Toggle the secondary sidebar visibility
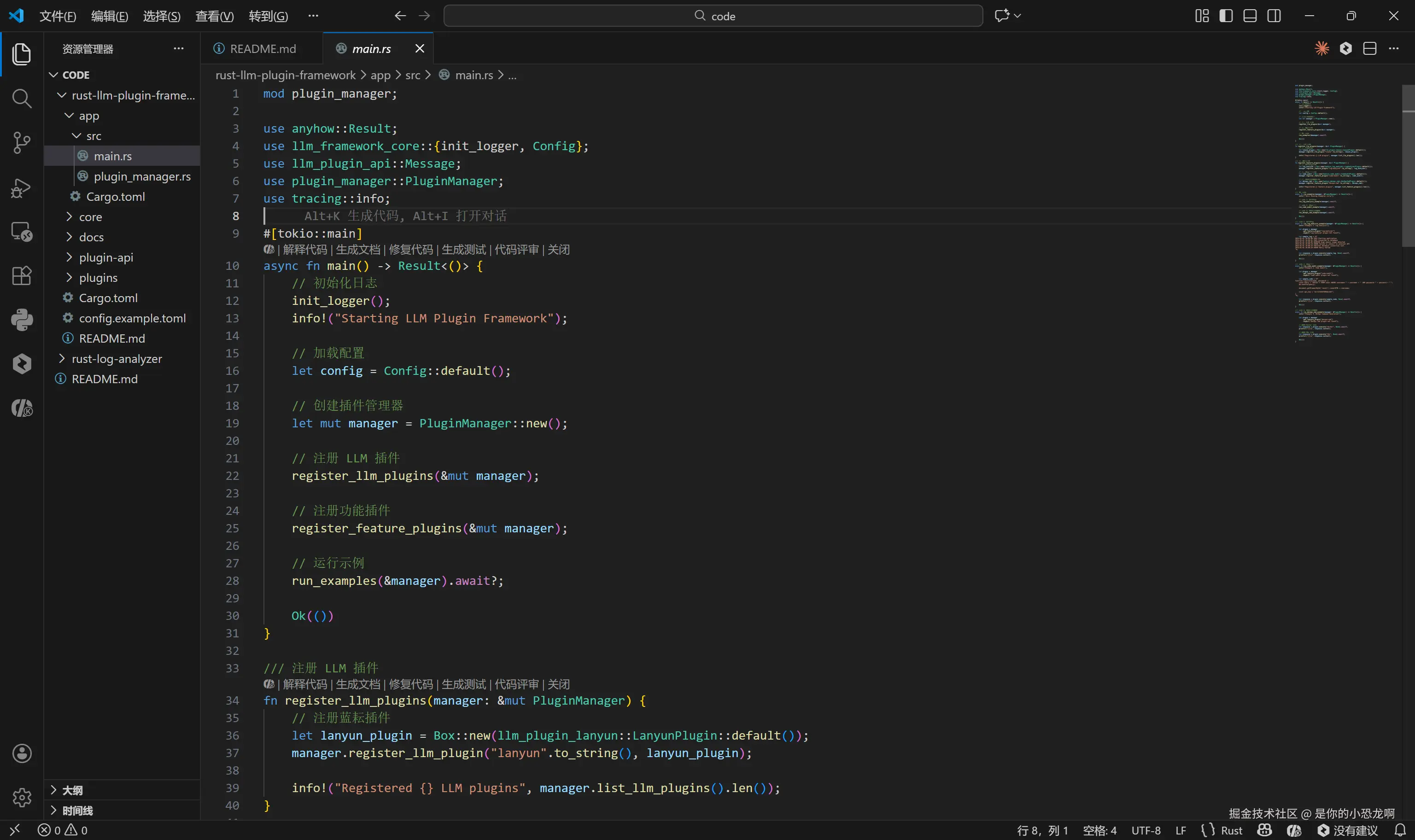This screenshot has width=1415, height=840. [x=1274, y=16]
